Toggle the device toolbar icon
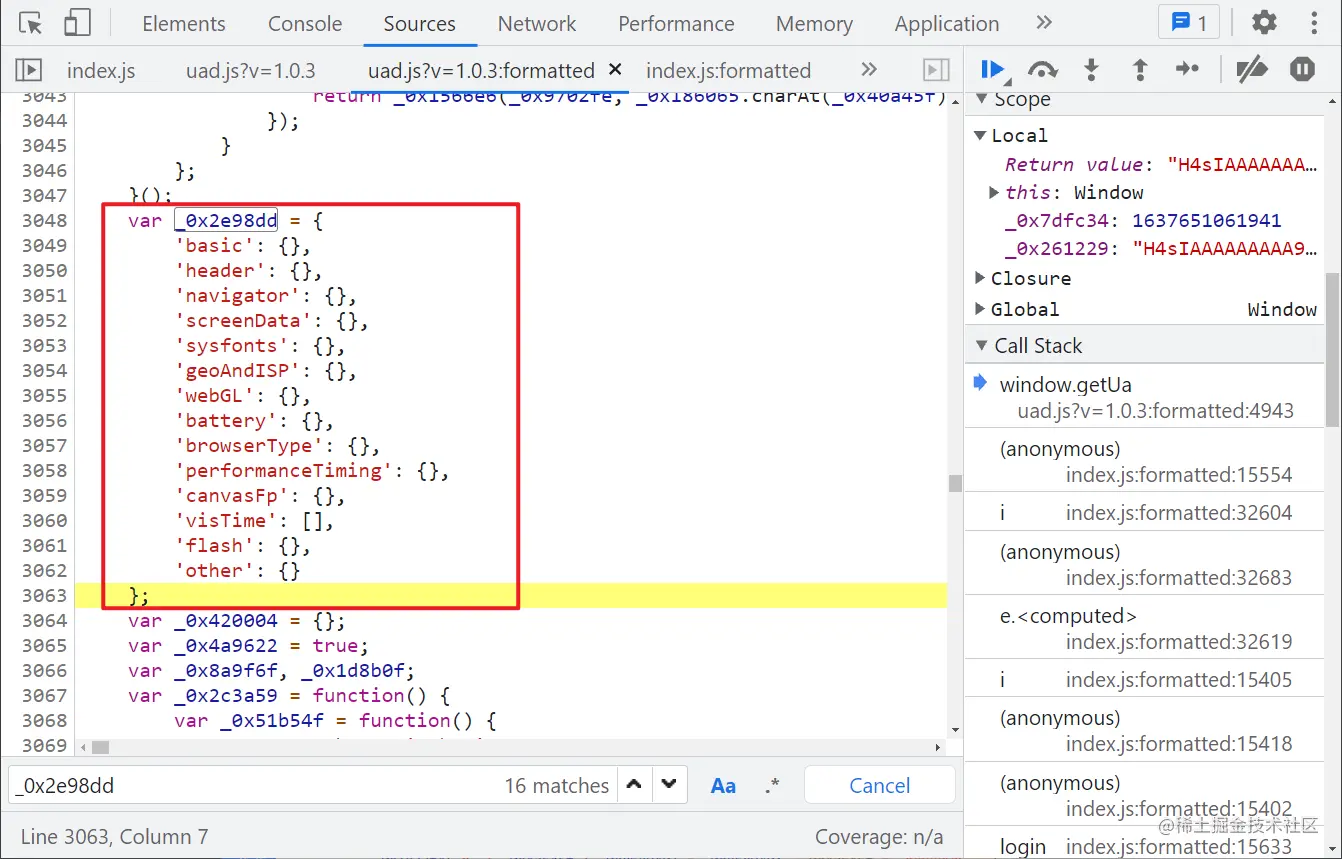The image size is (1342, 859). click(x=77, y=23)
